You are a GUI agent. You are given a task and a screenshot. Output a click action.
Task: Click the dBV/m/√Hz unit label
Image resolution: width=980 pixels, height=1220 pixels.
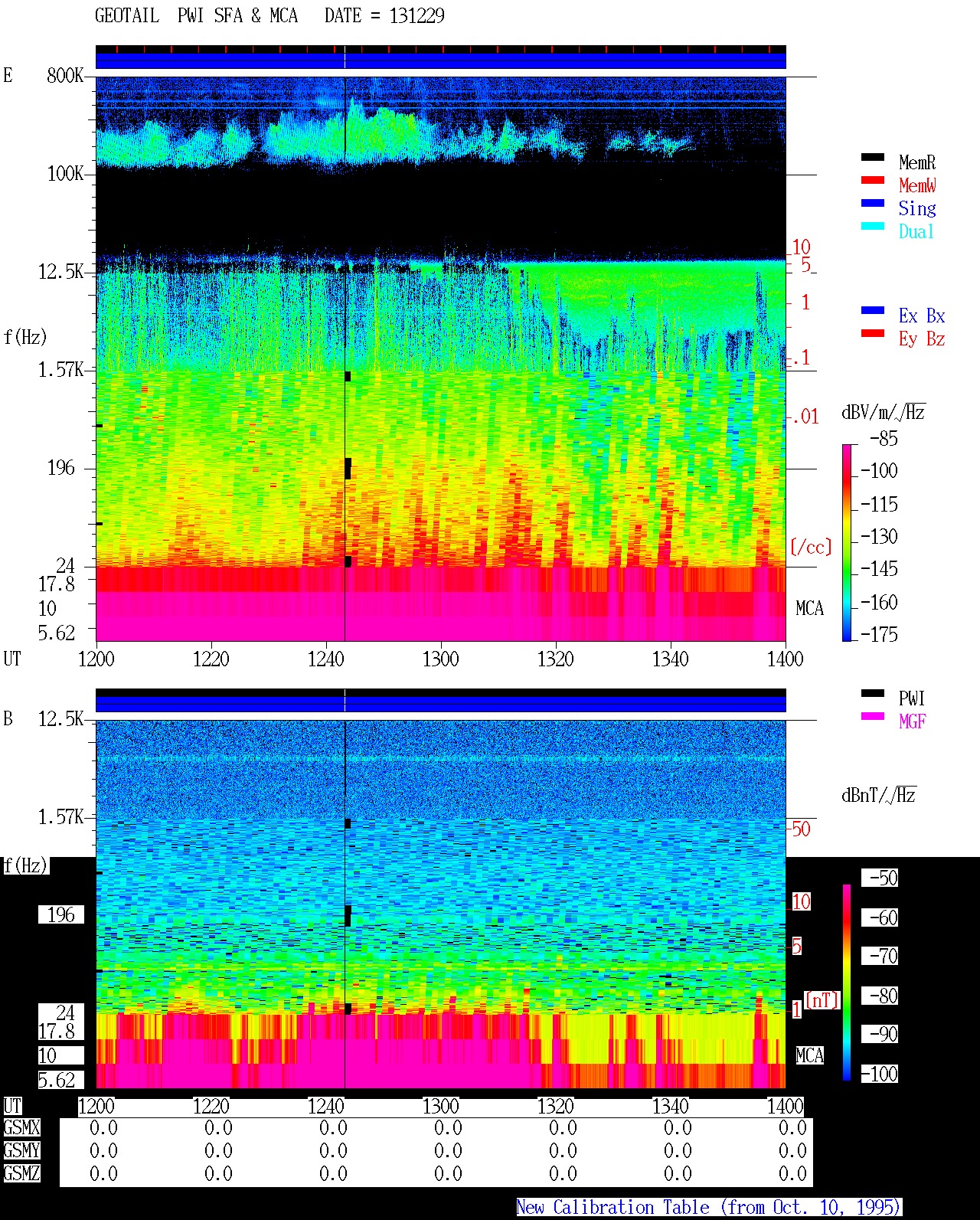[884, 412]
